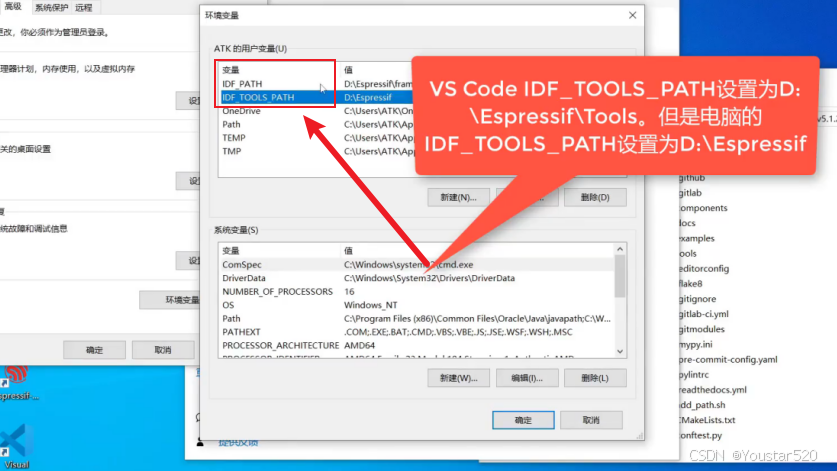The image size is (837, 471).
Task: Select add_path.sh in file explorer
Action: [x=702, y=405]
